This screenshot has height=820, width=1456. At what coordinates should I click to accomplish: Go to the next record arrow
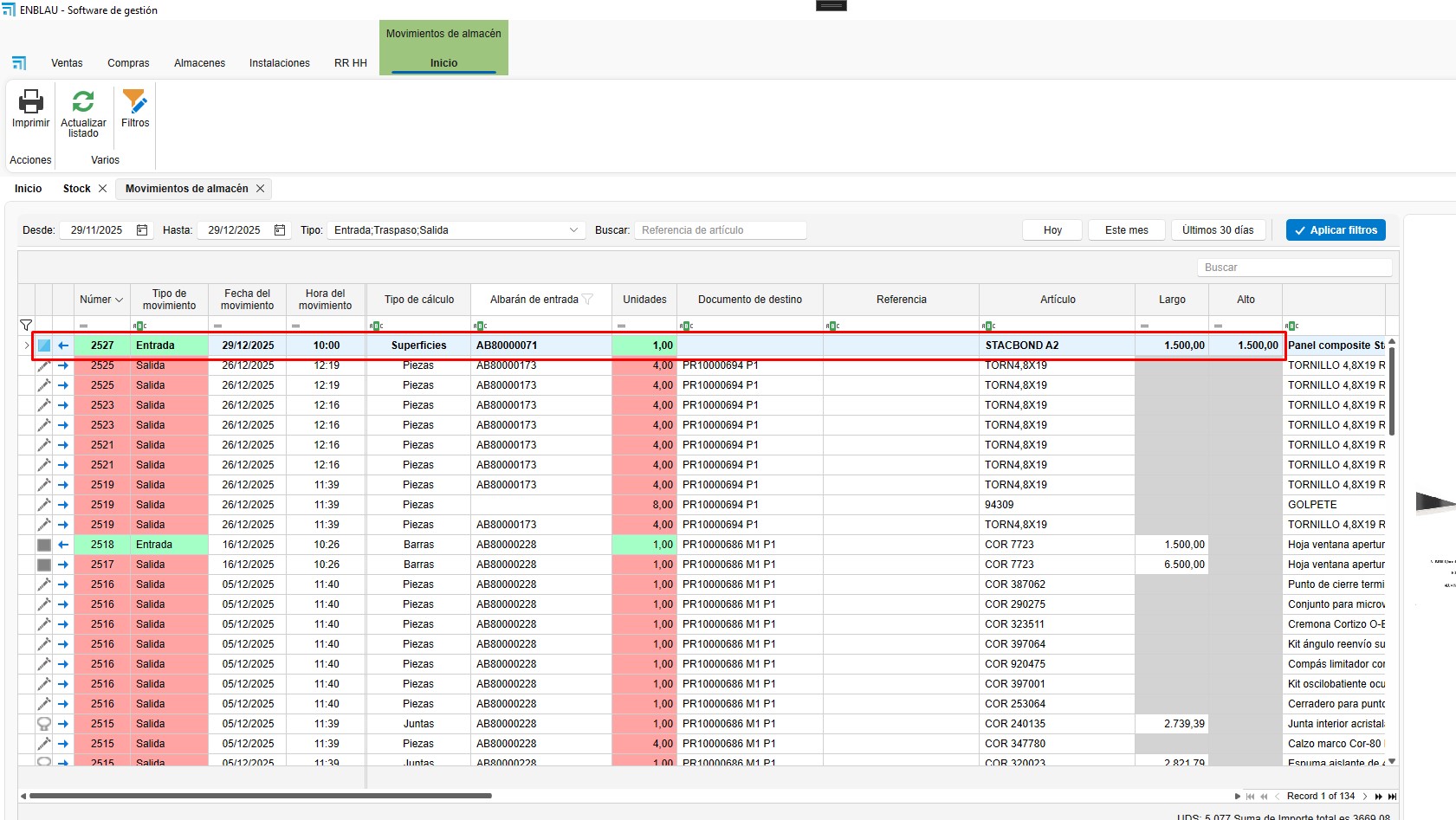[1365, 797]
